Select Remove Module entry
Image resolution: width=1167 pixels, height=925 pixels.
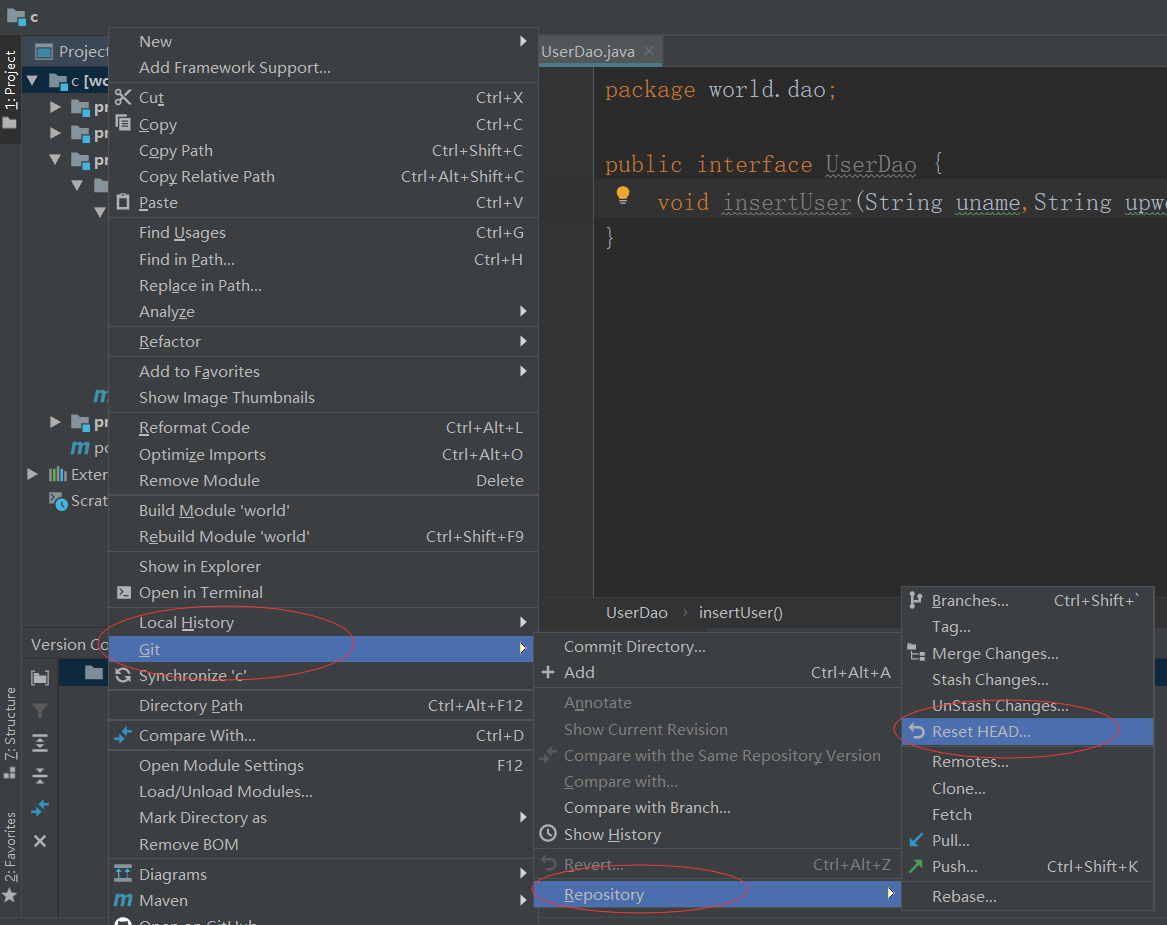(323, 481)
